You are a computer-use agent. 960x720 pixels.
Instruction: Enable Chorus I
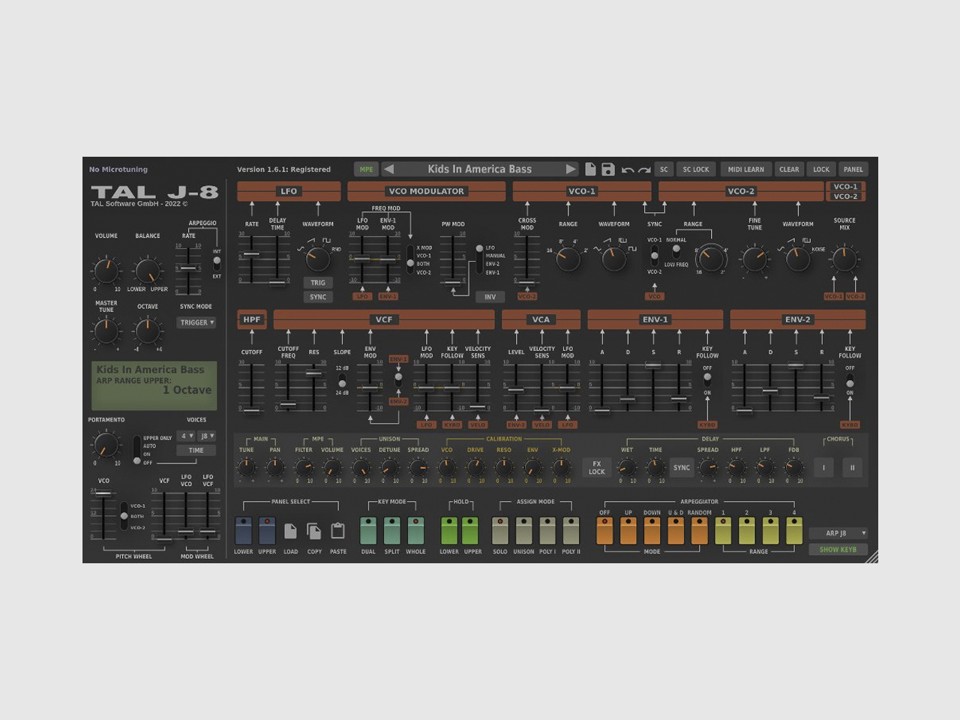[x=823, y=467]
